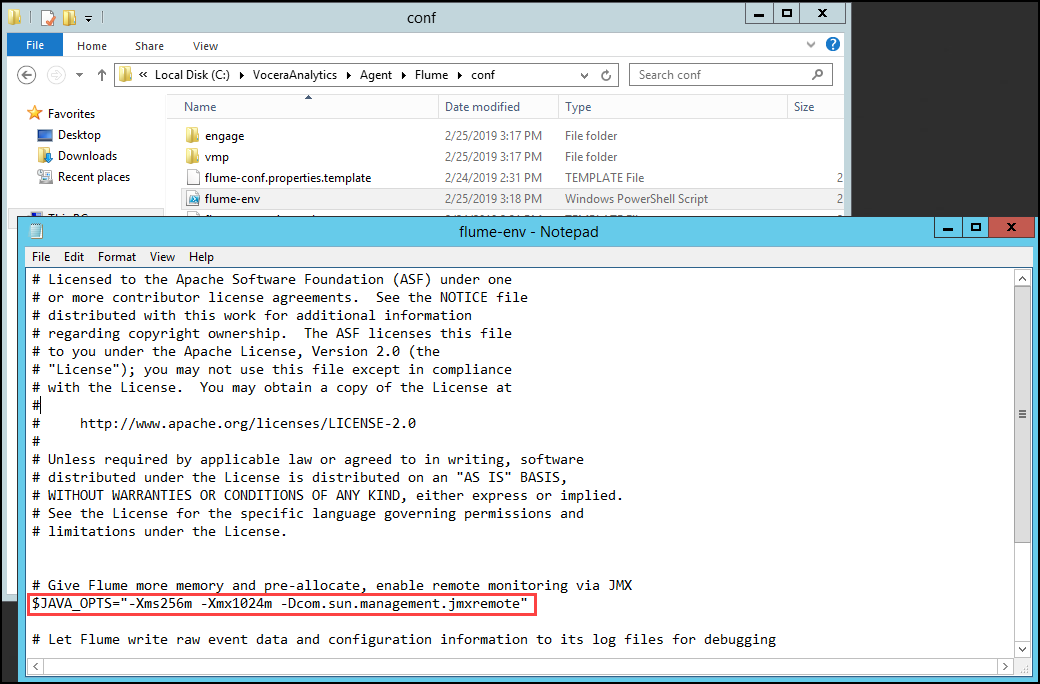Open the Format menu in Notepad
This screenshot has width=1040, height=684.
[x=116, y=256]
